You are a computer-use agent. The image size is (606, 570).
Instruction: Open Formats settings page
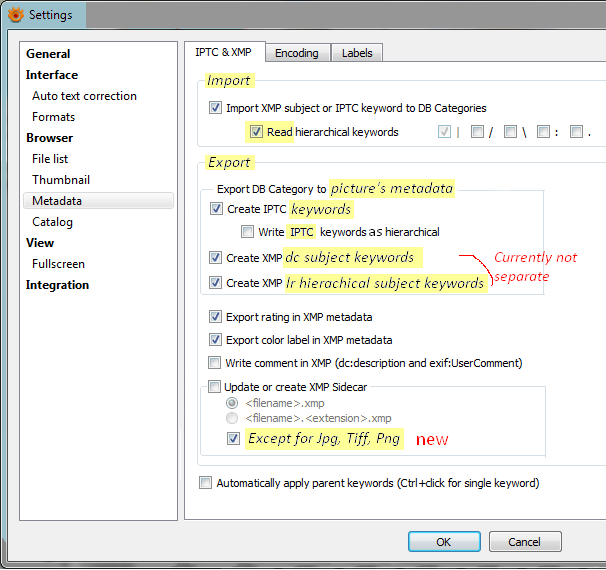click(x=53, y=117)
